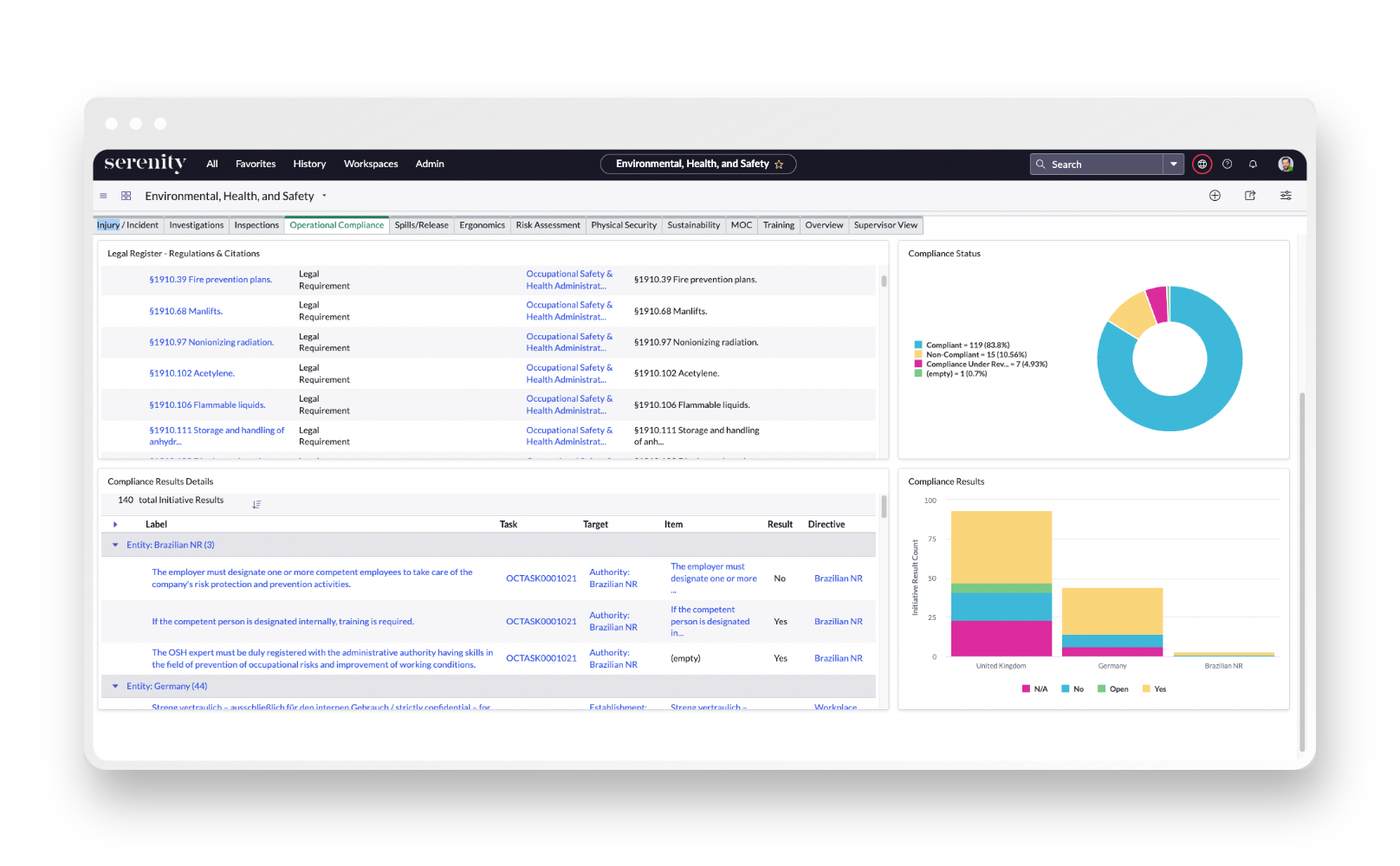Click the globe icon in top bar

(x=1202, y=164)
